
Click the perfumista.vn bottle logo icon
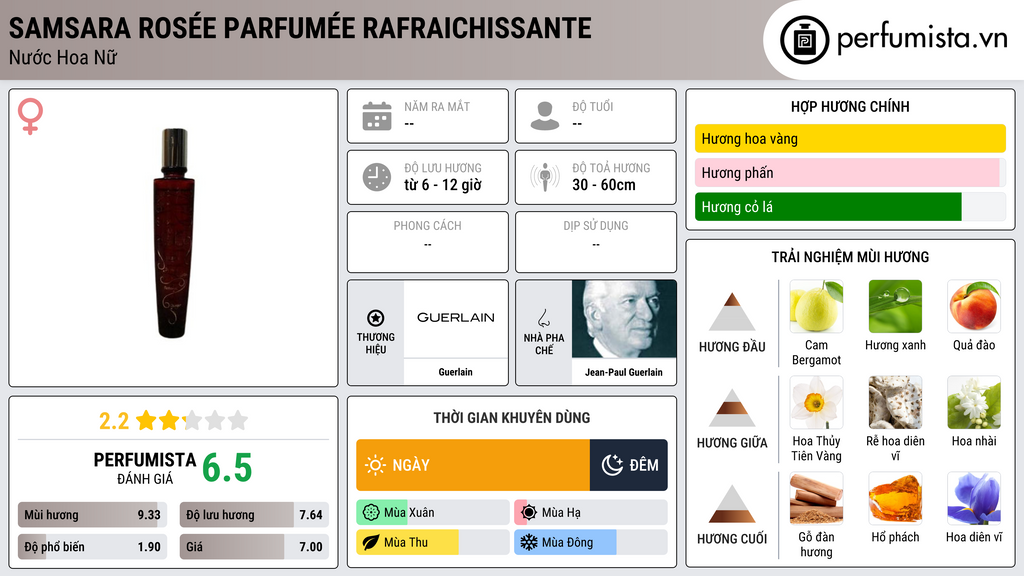[804, 40]
